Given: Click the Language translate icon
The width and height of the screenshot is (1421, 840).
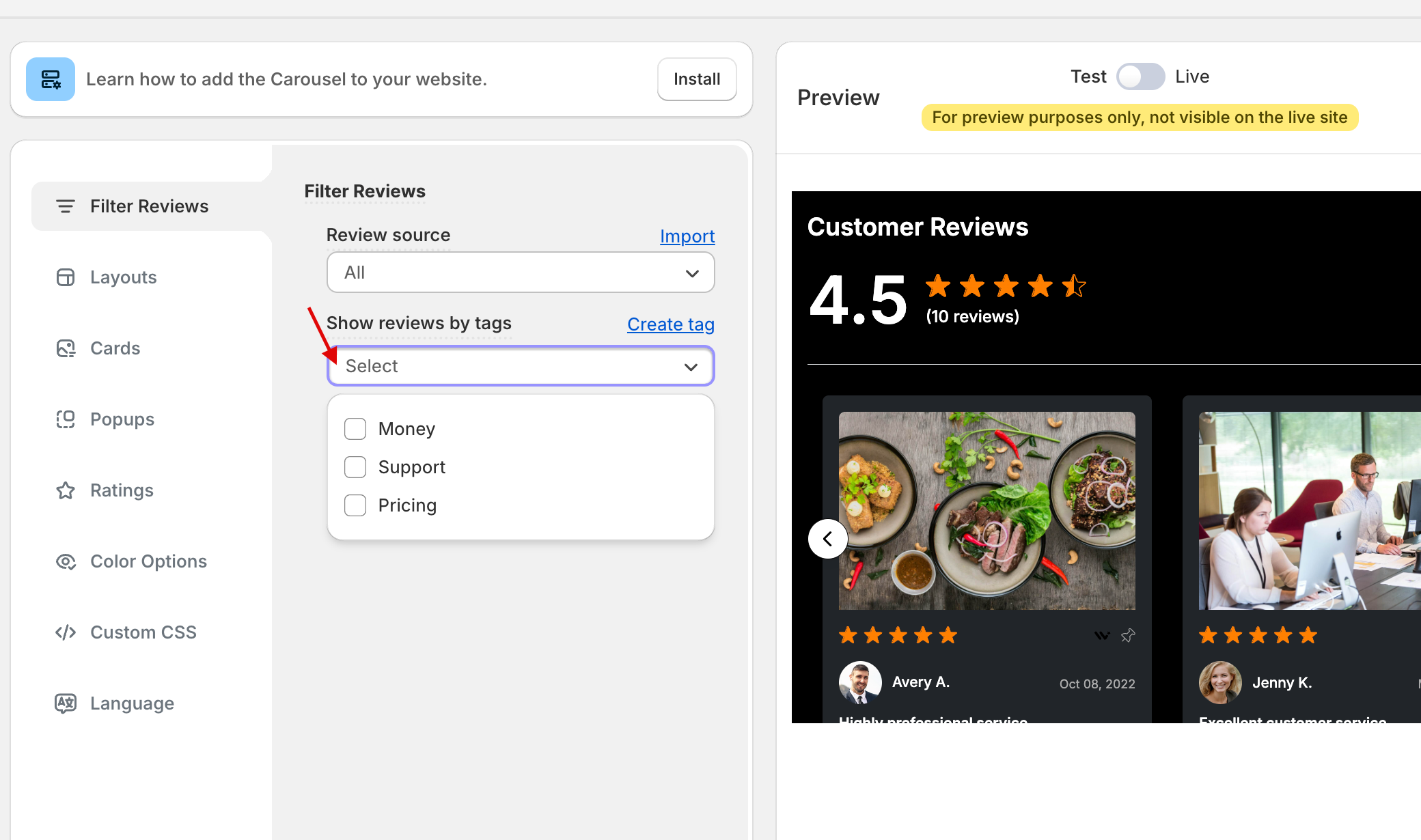Looking at the screenshot, I should point(66,703).
